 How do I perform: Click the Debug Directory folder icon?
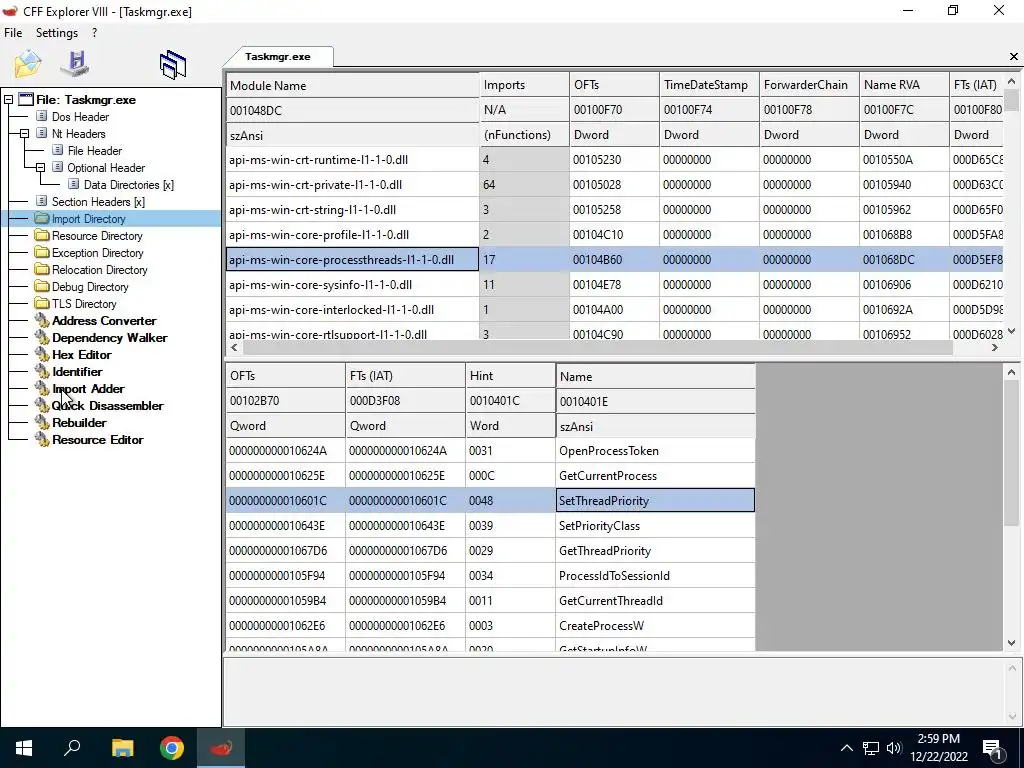[x=42, y=286]
